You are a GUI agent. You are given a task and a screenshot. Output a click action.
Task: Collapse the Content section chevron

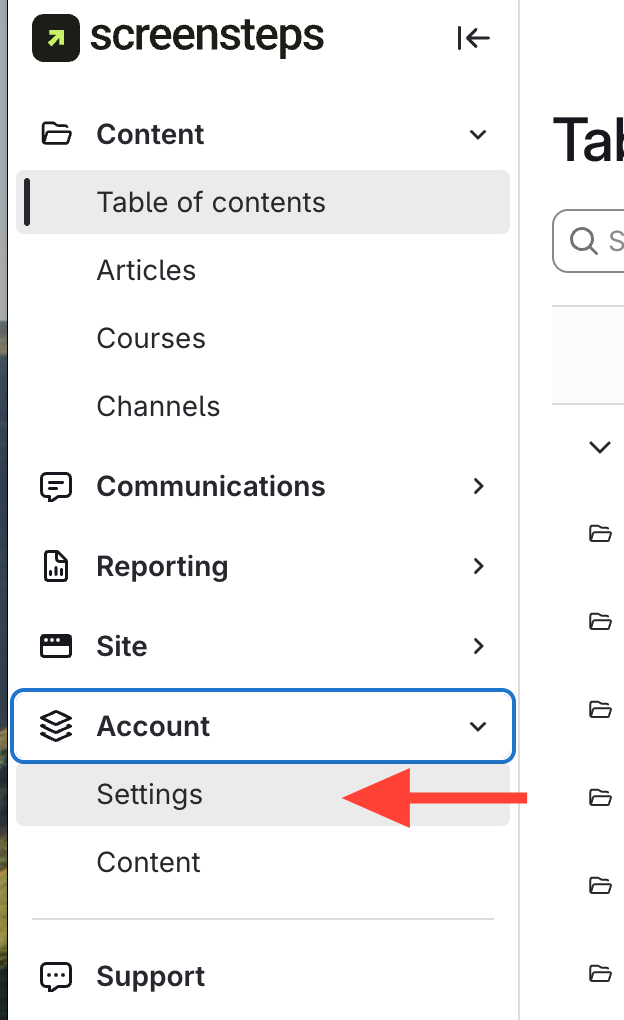[x=478, y=135]
